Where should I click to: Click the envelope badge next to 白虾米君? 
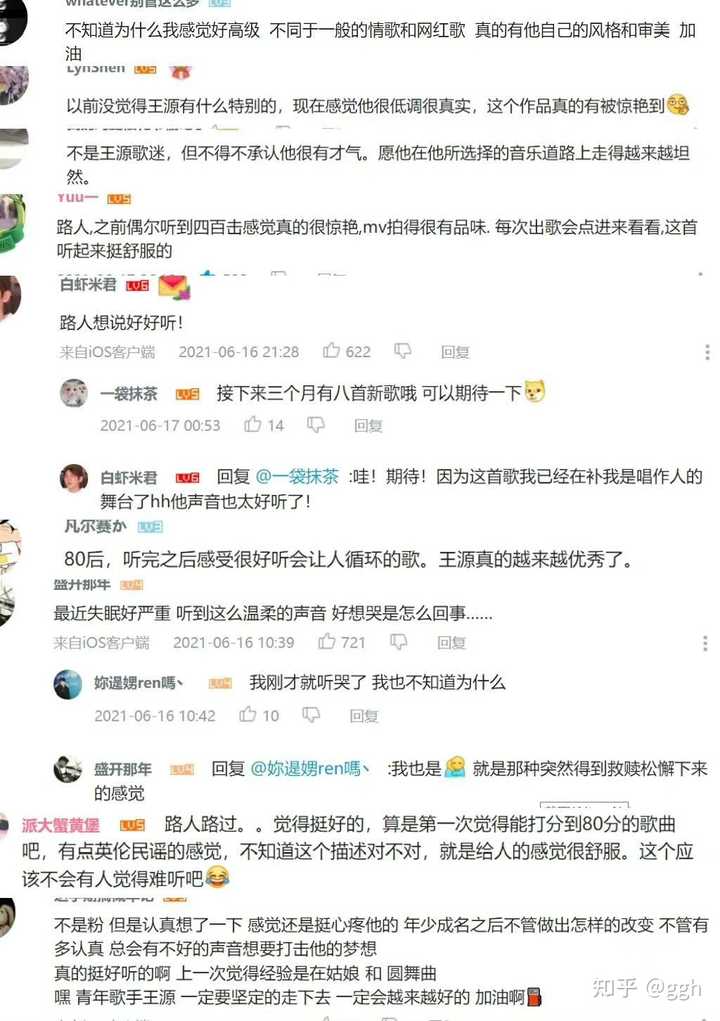pos(174,287)
